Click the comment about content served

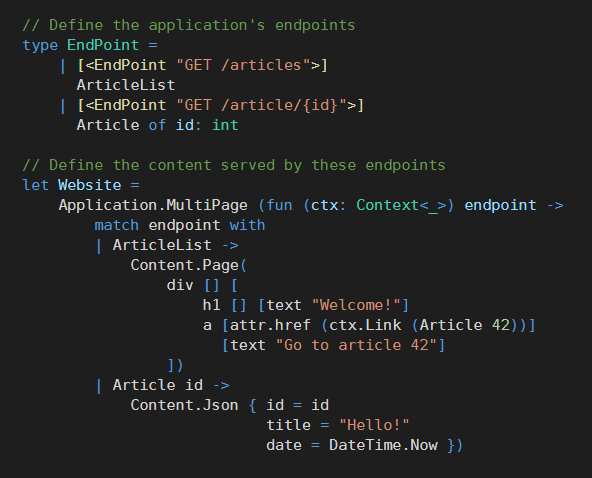(x=234, y=165)
